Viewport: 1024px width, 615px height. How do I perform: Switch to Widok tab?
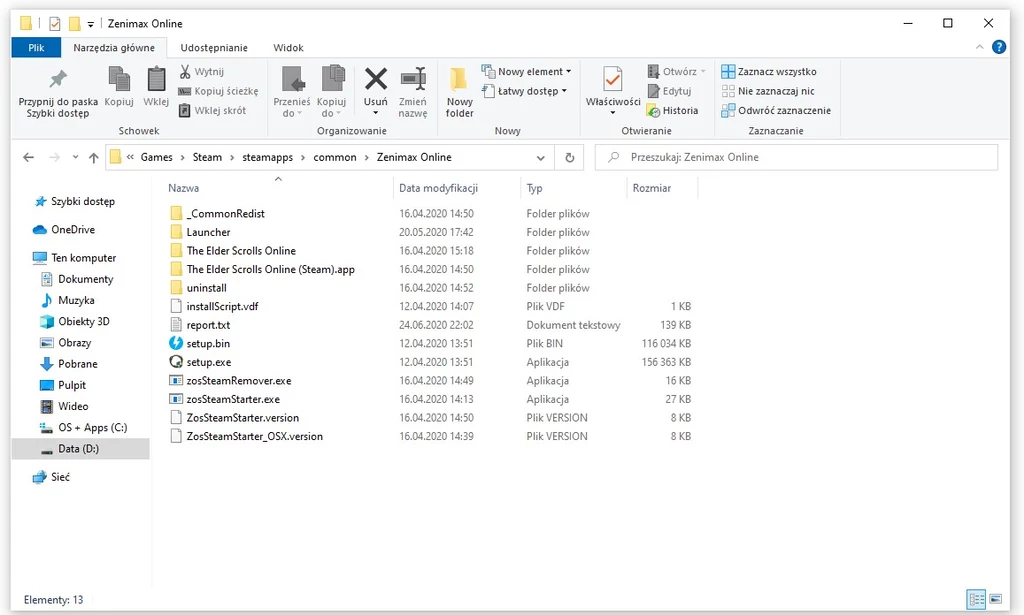point(288,48)
